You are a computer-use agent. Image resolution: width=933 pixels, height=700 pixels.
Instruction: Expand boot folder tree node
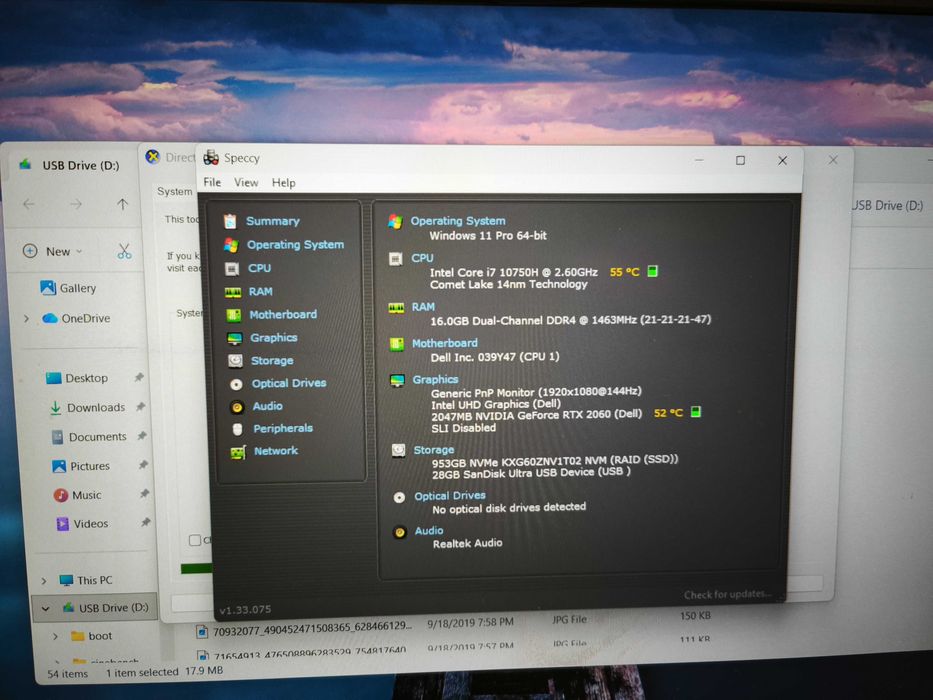55,636
